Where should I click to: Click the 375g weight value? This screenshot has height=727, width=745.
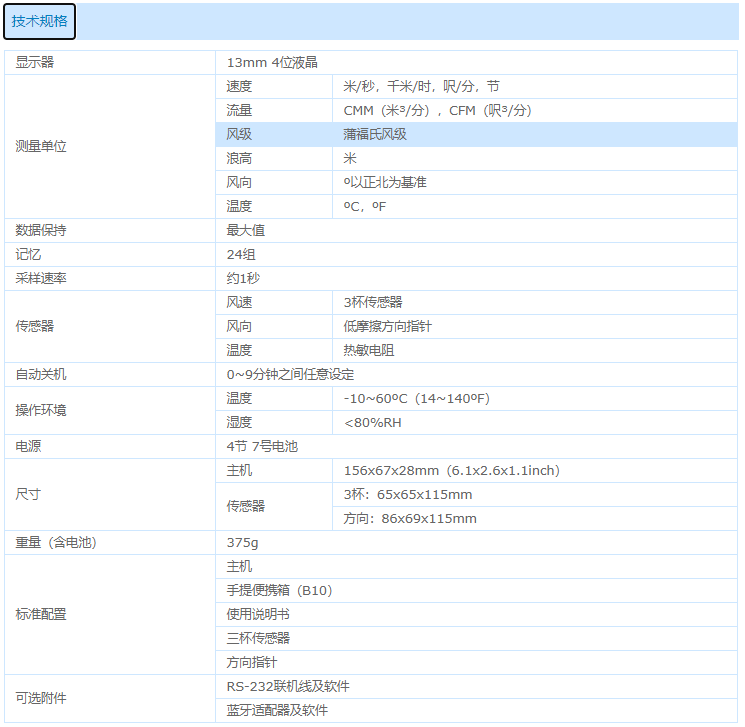coord(243,542)
